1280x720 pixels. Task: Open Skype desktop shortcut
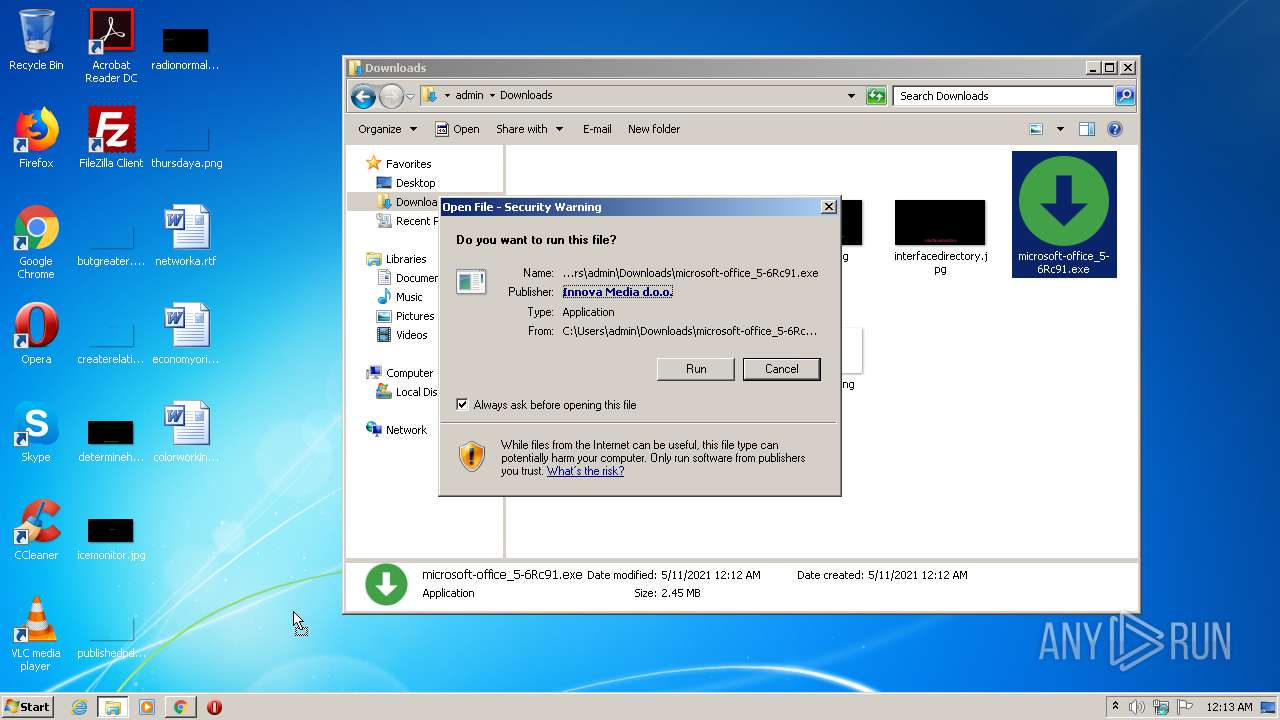36,432
